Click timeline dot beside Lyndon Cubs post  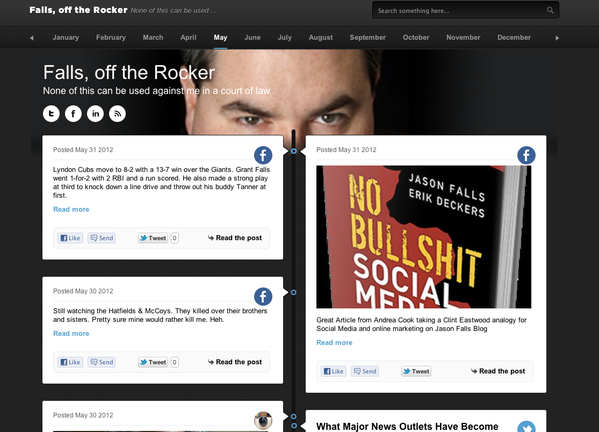point(294,151)
